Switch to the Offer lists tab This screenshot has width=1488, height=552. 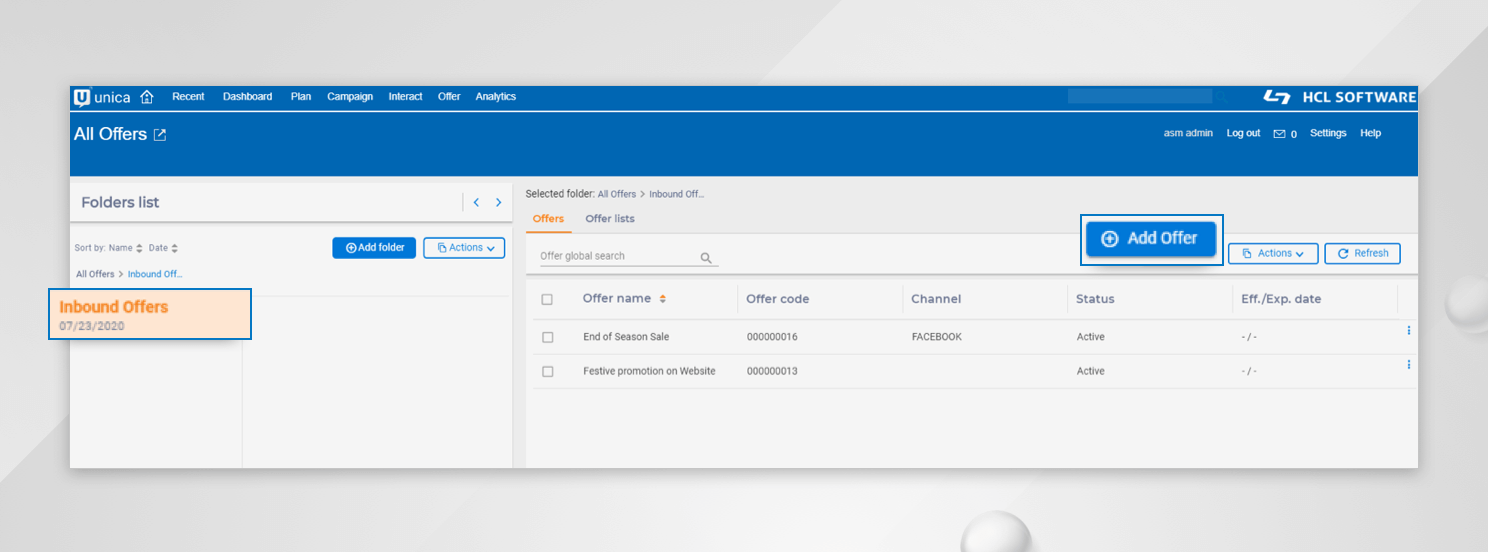coord(610,219)
